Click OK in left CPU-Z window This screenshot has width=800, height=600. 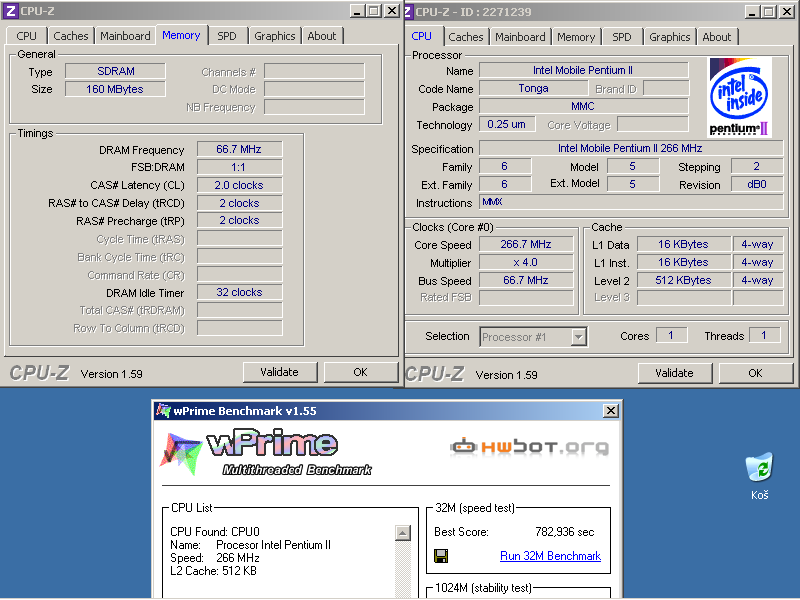pyautogui.click(x=360, y=372)
